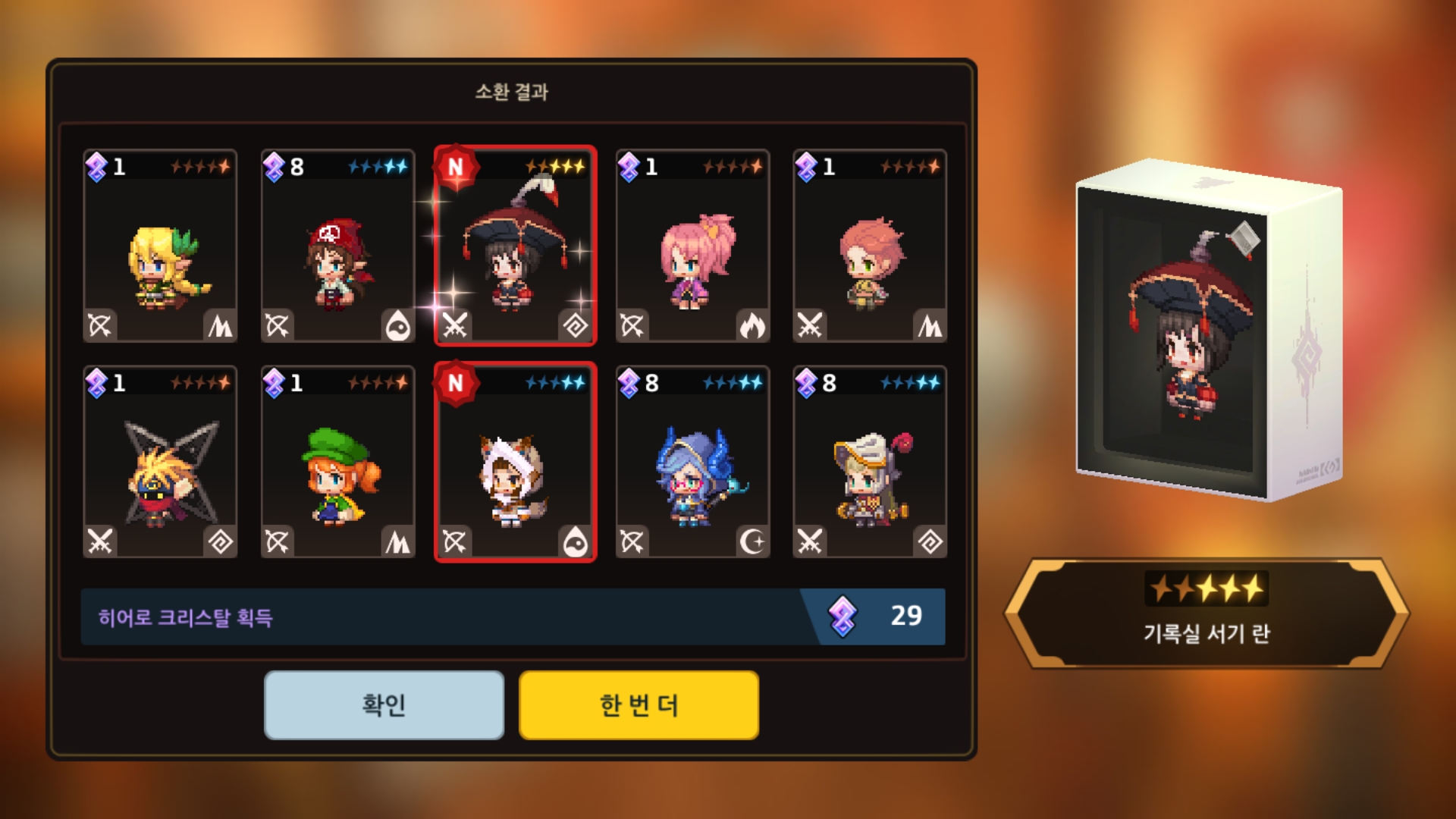The width and height of the screenshot is (1456, 819).
Task: Click the bow class icon on blue mage card
Action: tap(632, 541)
